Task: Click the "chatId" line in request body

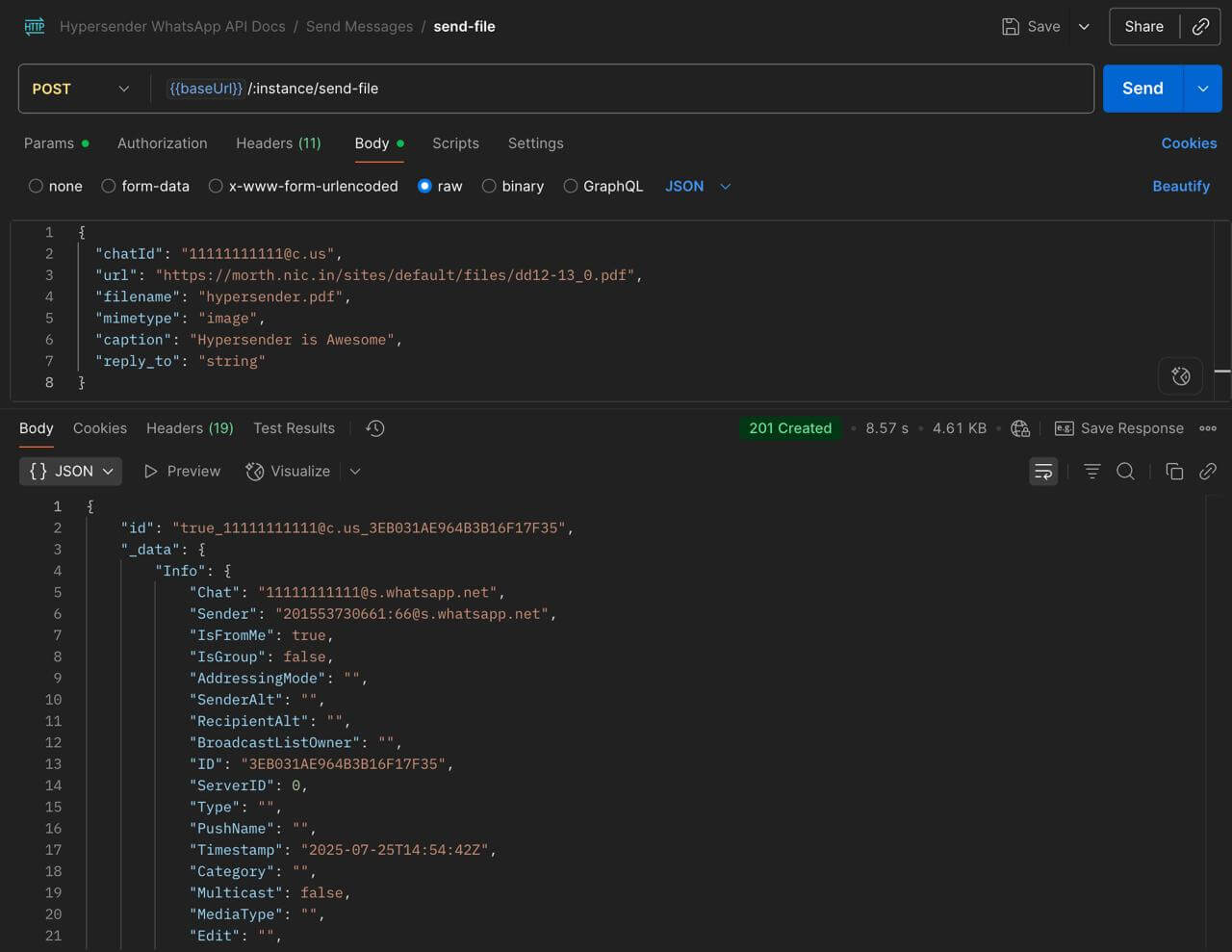Action: click(x=218, y=254)
